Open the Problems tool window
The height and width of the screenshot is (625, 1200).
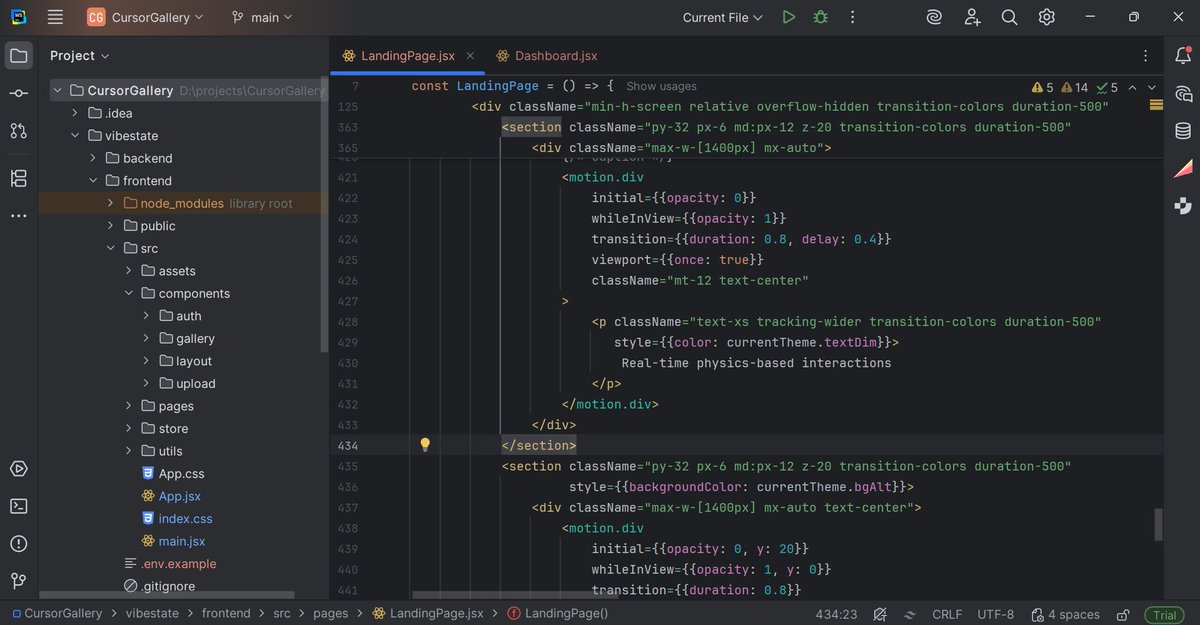[18, 543]
